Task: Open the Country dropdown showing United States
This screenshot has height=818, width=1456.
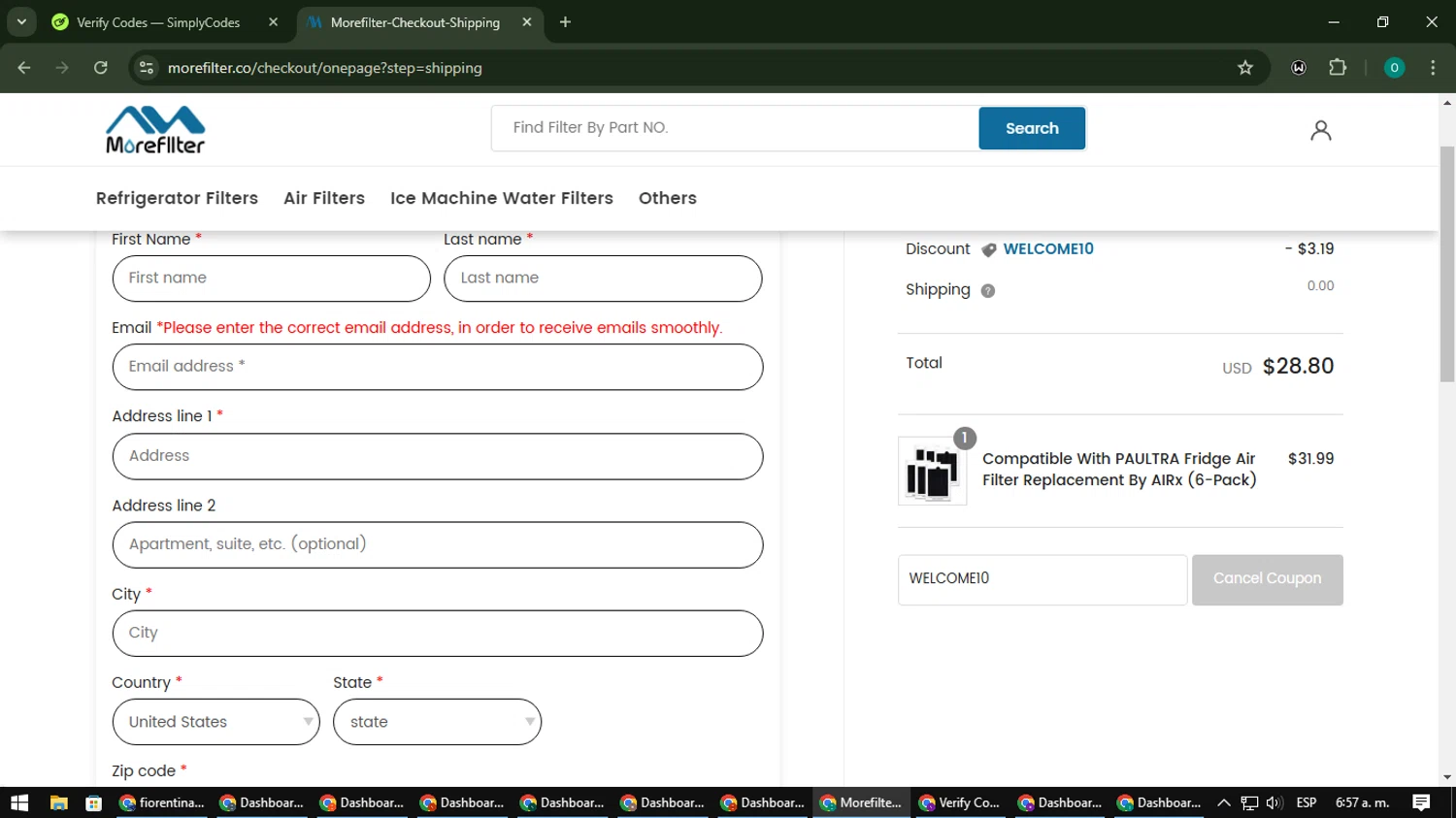Action: (216, 722)
